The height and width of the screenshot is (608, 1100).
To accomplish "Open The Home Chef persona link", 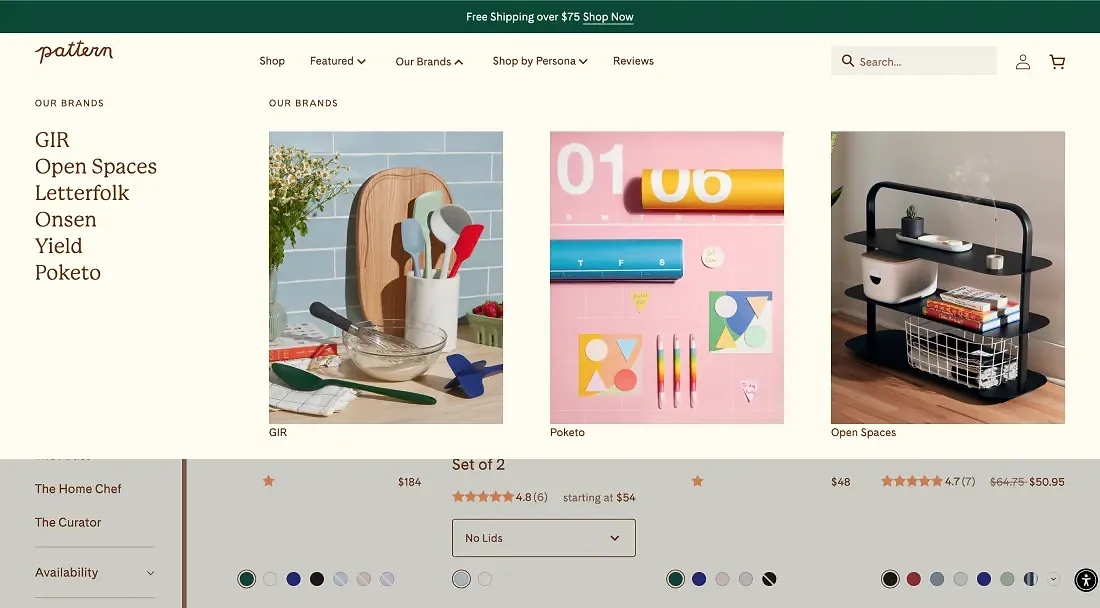I will point(78,489).
